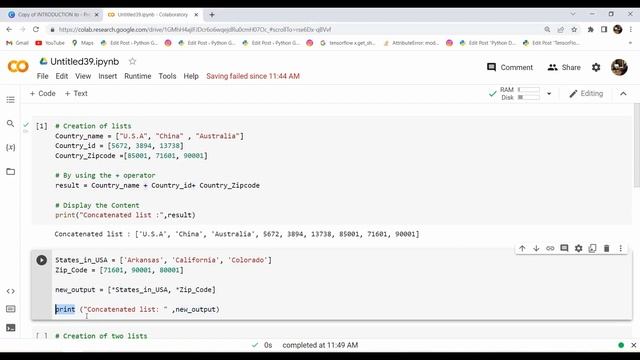This screenshot has height=360, width=640.
Task: Open the find and replace search icon
Action: click(x=11, y=123)
